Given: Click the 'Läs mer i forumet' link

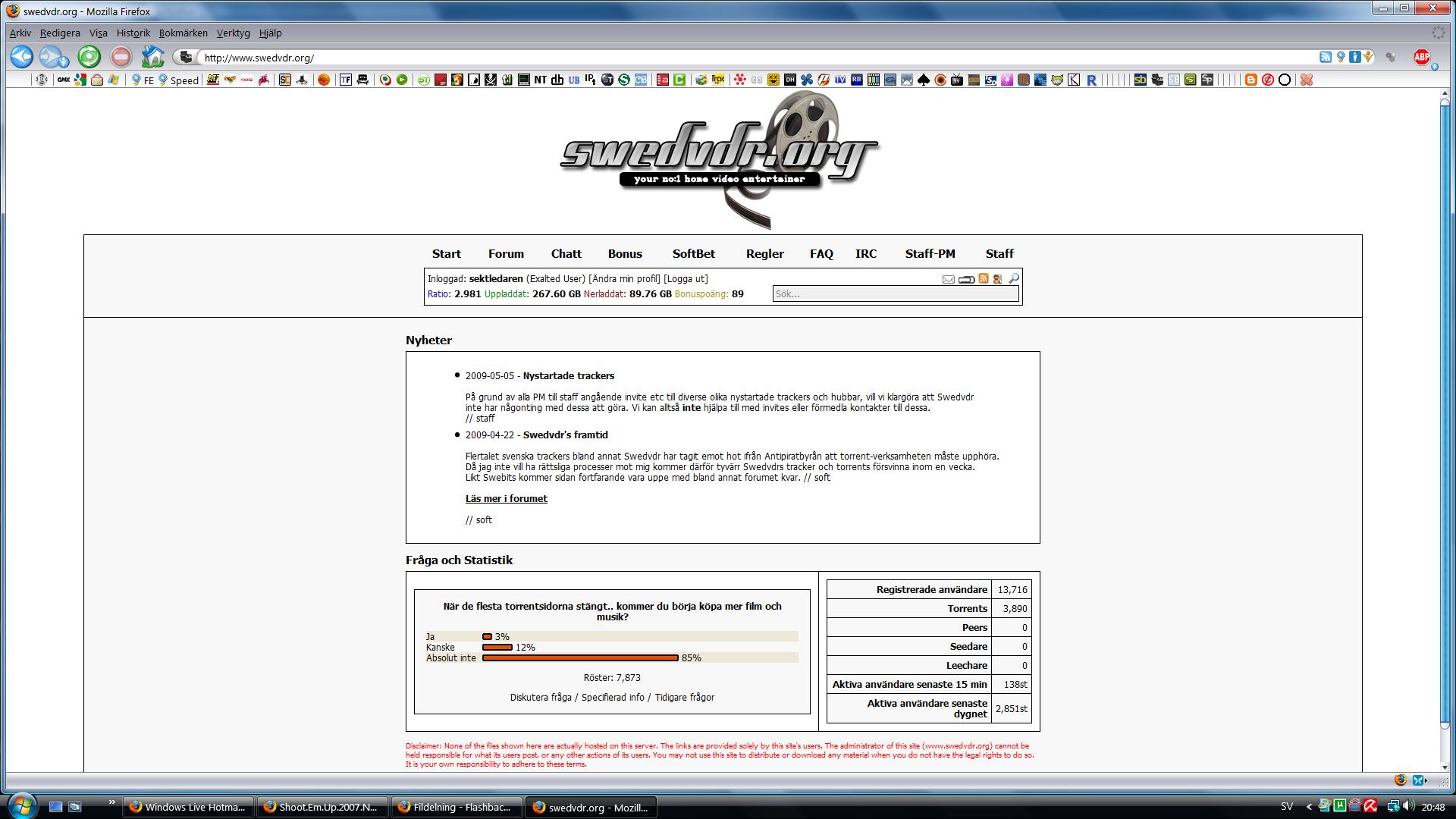Looking at the screenshot, I should [x=506, y=498].
